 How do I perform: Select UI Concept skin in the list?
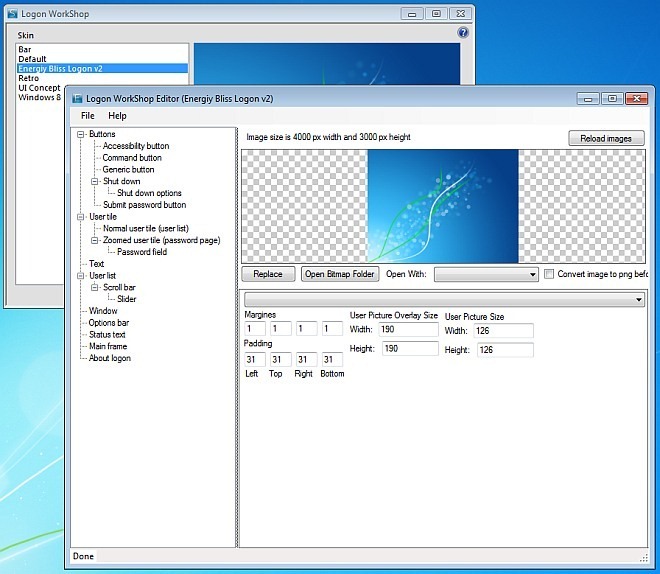click(x=39, y=88)
